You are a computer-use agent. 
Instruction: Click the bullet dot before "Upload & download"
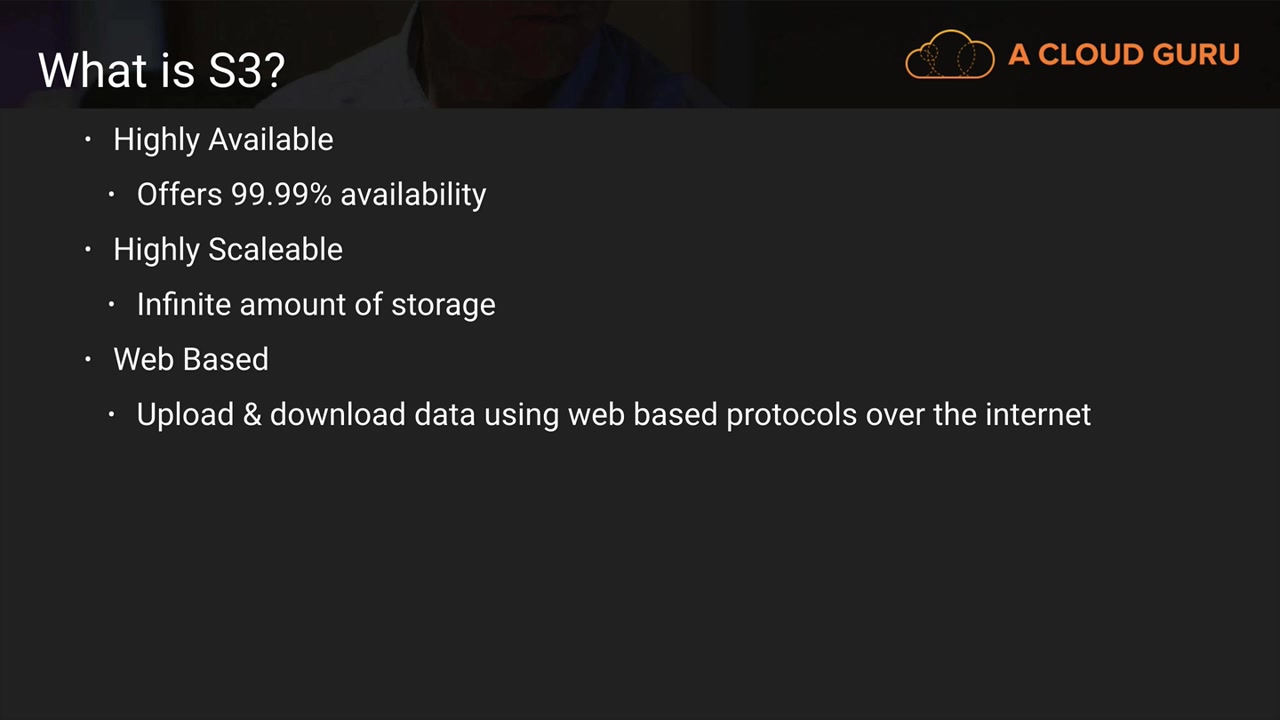(112, 414)
